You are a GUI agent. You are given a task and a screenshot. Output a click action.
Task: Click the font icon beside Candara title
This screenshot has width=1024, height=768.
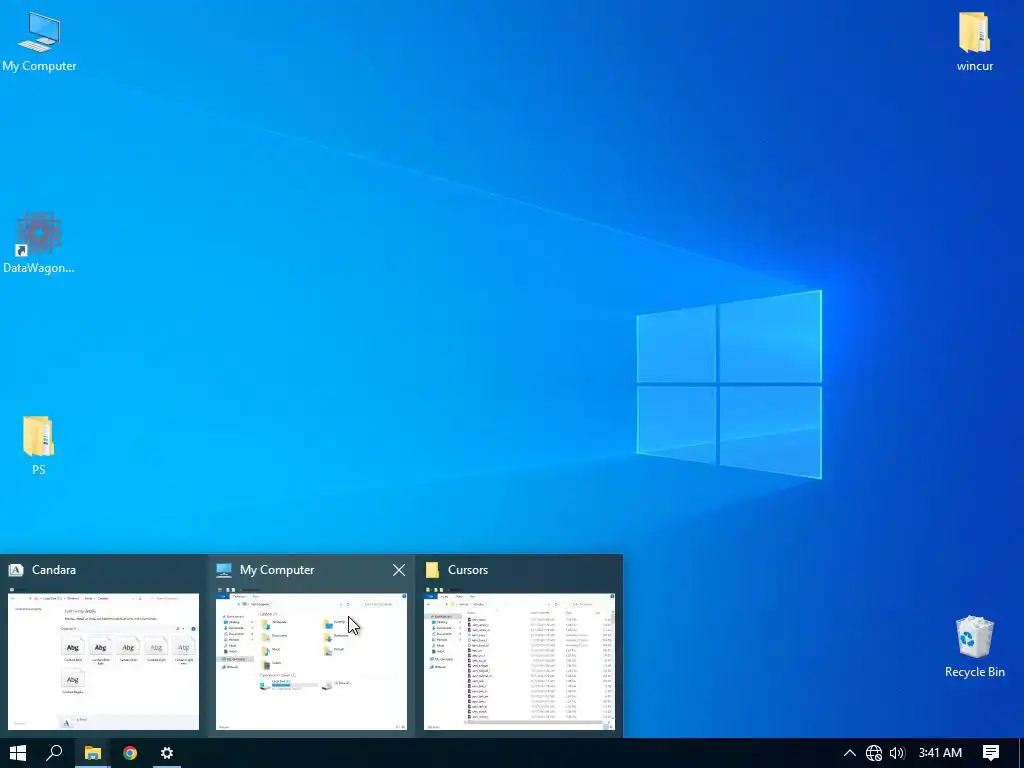(x=16, y=570)
